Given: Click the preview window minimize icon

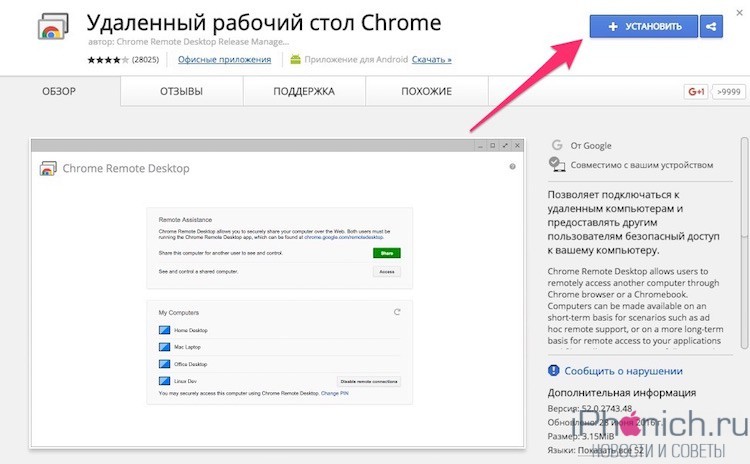Looking at the screenshot, I should click(x=481, y=145).
